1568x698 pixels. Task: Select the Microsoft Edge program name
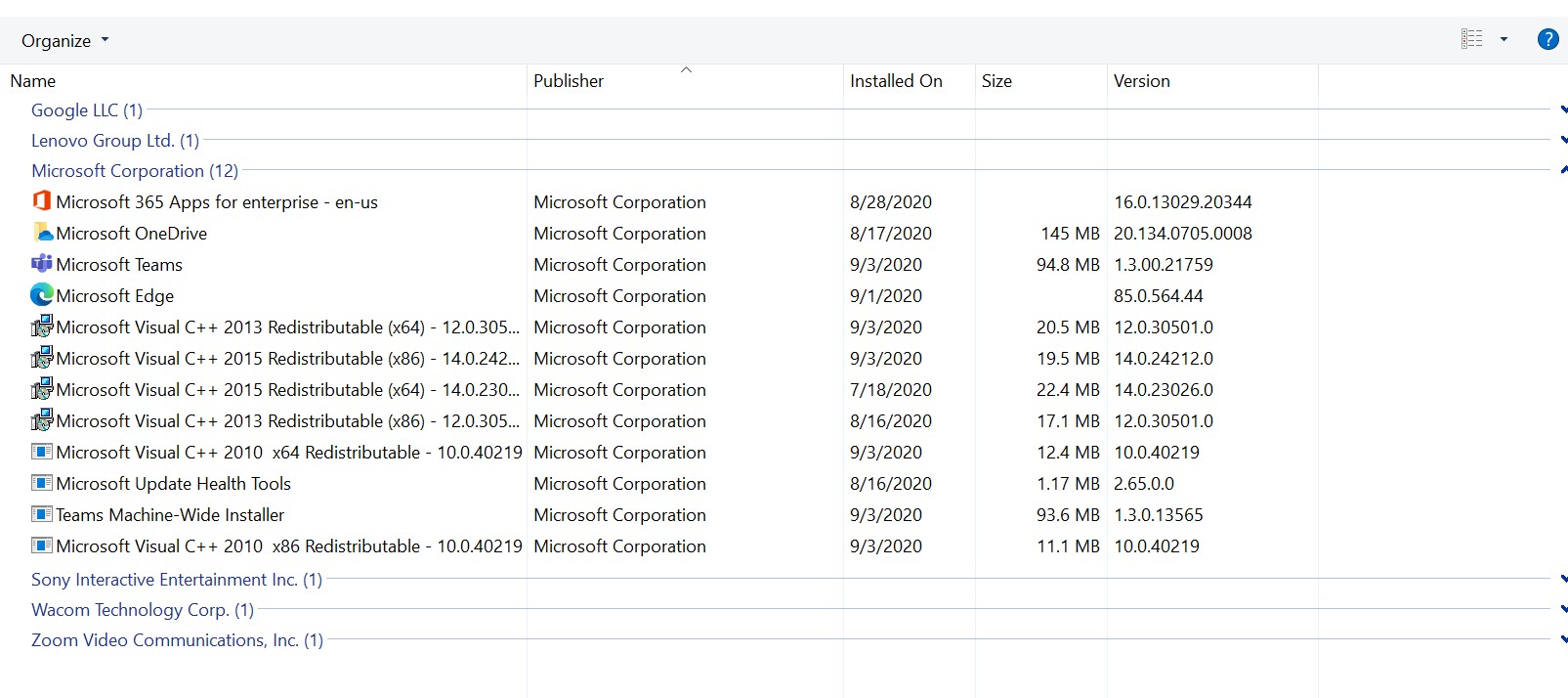coord(115,296)
